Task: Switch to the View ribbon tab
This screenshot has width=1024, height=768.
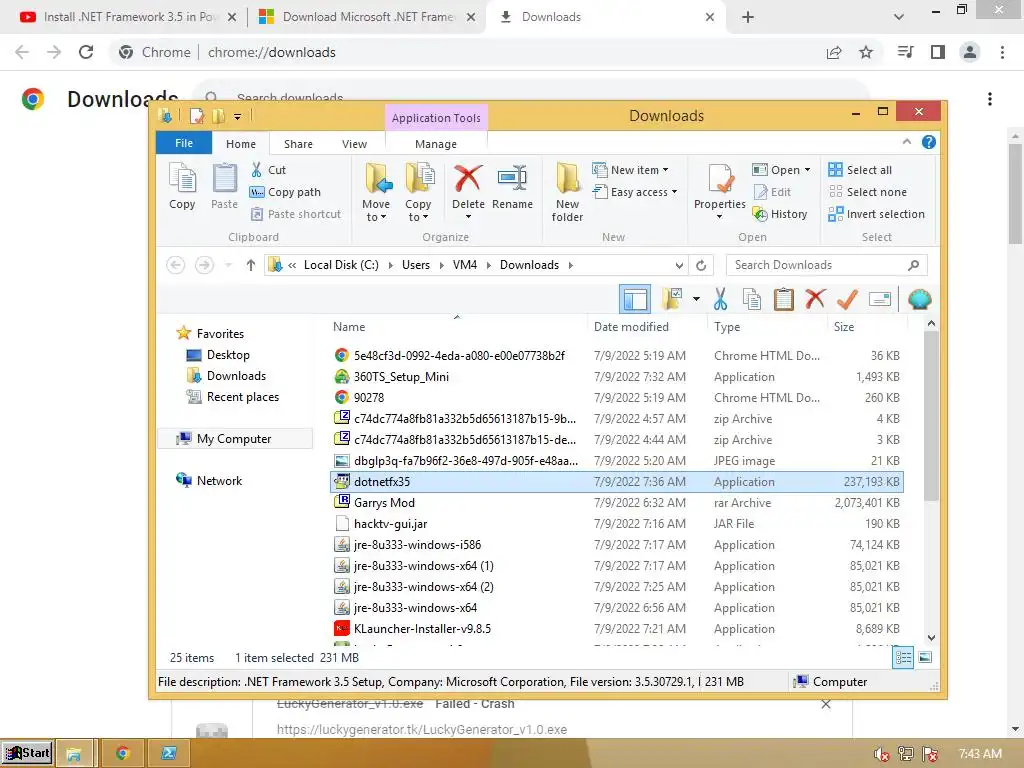Action: (355, 144)
